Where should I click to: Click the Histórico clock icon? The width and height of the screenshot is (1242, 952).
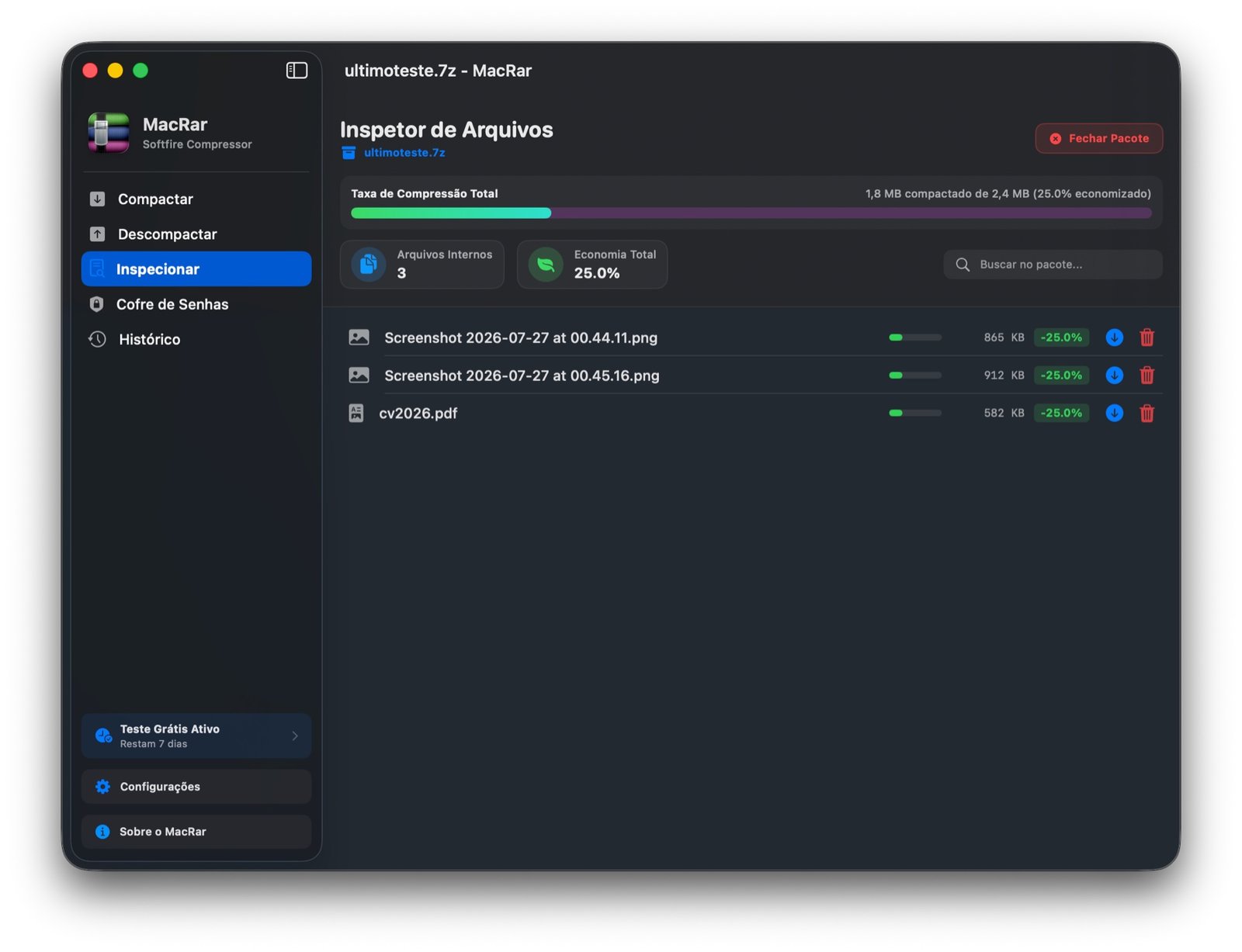97,339
